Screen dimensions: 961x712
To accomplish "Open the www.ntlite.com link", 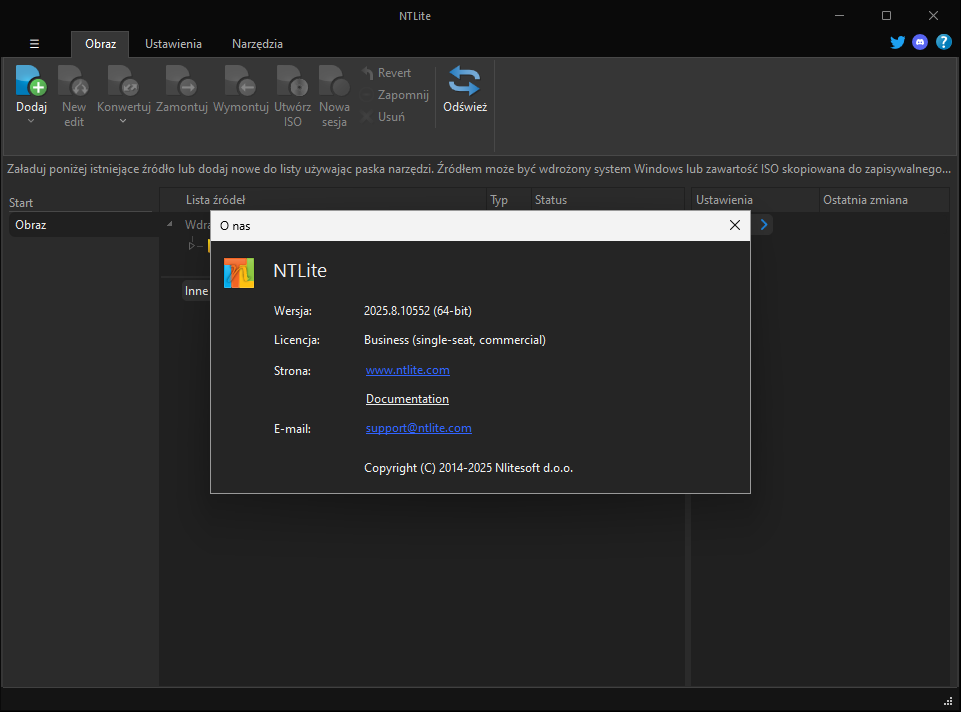I will point(408,370).
